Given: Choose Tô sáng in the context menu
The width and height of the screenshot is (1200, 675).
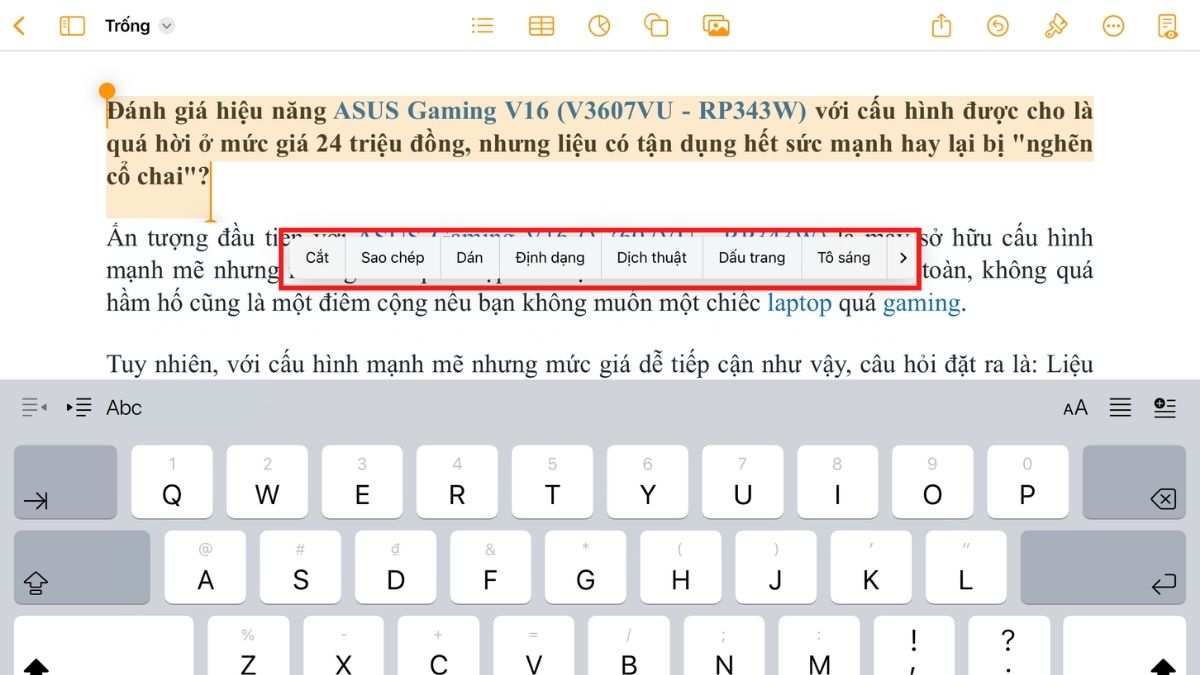Looking at the screenshot, I should (844, 257).
